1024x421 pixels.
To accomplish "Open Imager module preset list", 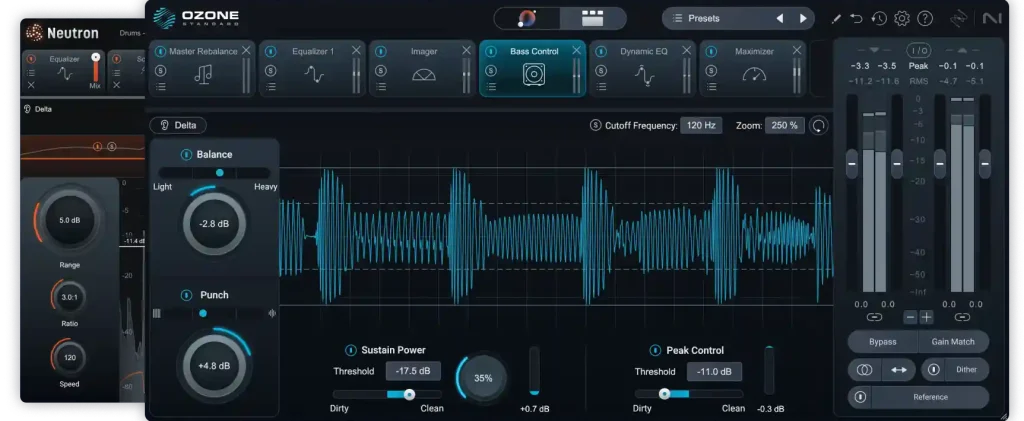I will click(380, 86).
